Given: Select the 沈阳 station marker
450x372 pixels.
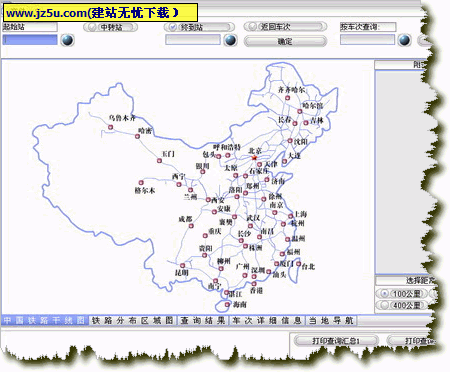Looking at the screenshot, I should pyautogui.click(x=290, y=141).
